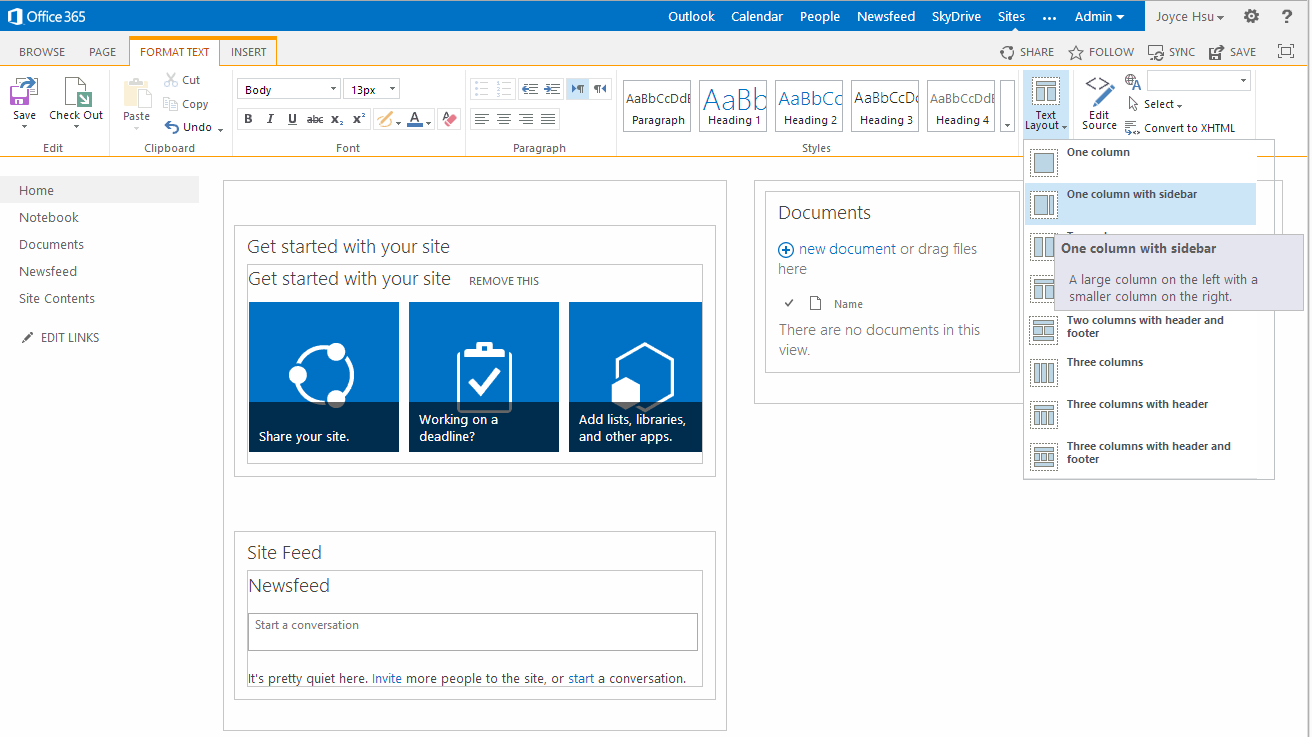The height and width of the screenshot is (737, 1312).
Task: Open the highlight color dropdown arrow
Action: (399, 122)
